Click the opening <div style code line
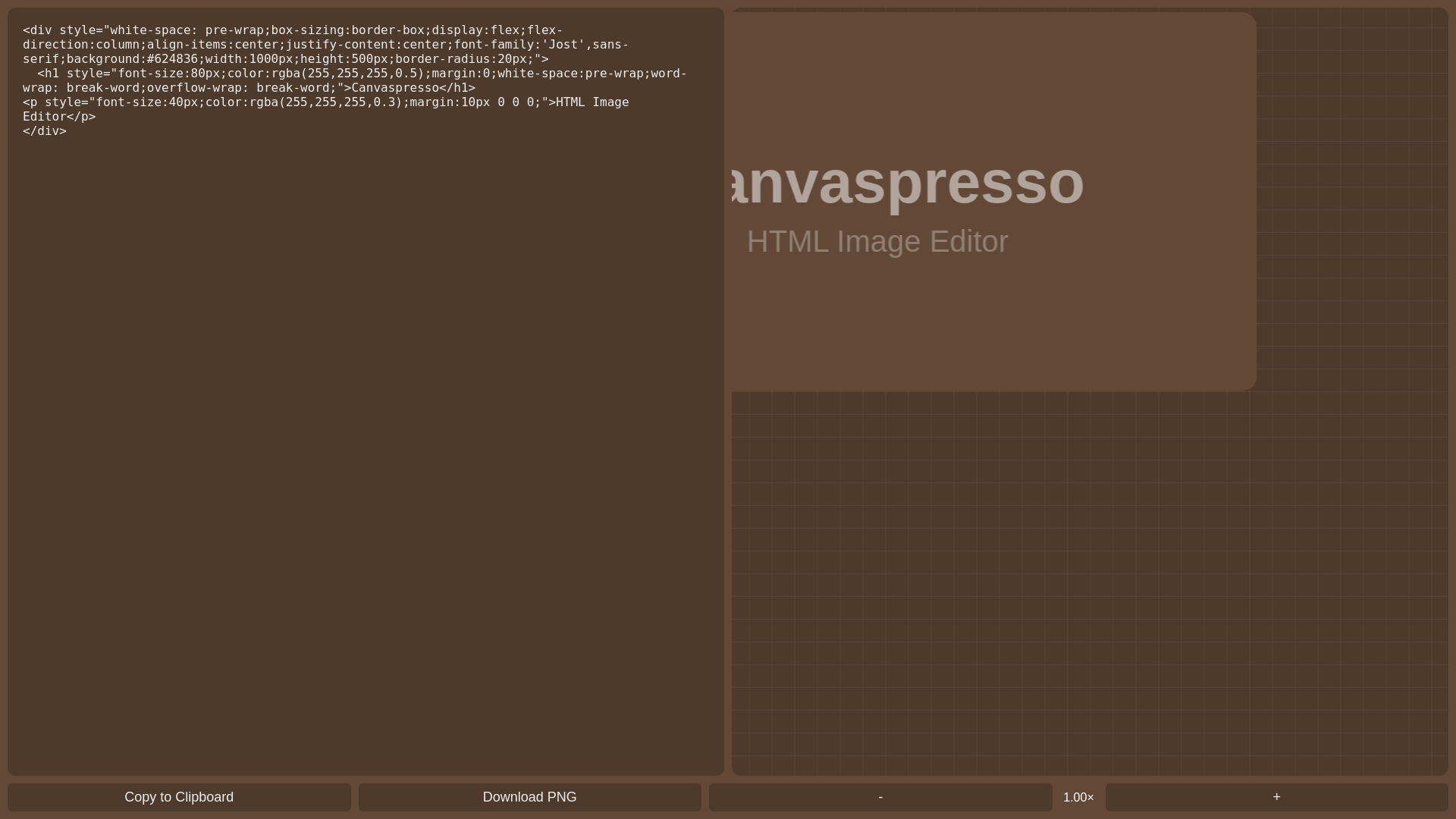Viewport: 1456px width, 819px height. point(326,45)
